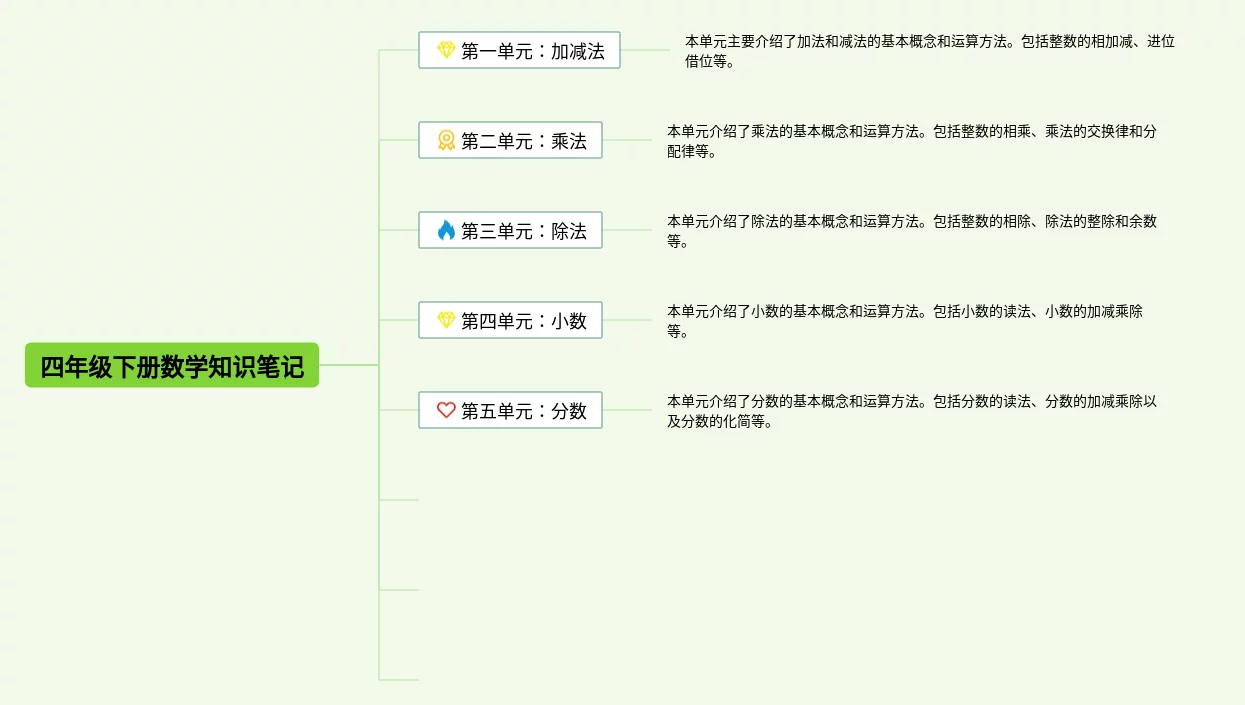Select the 第二单元：乘法 node

510,140
